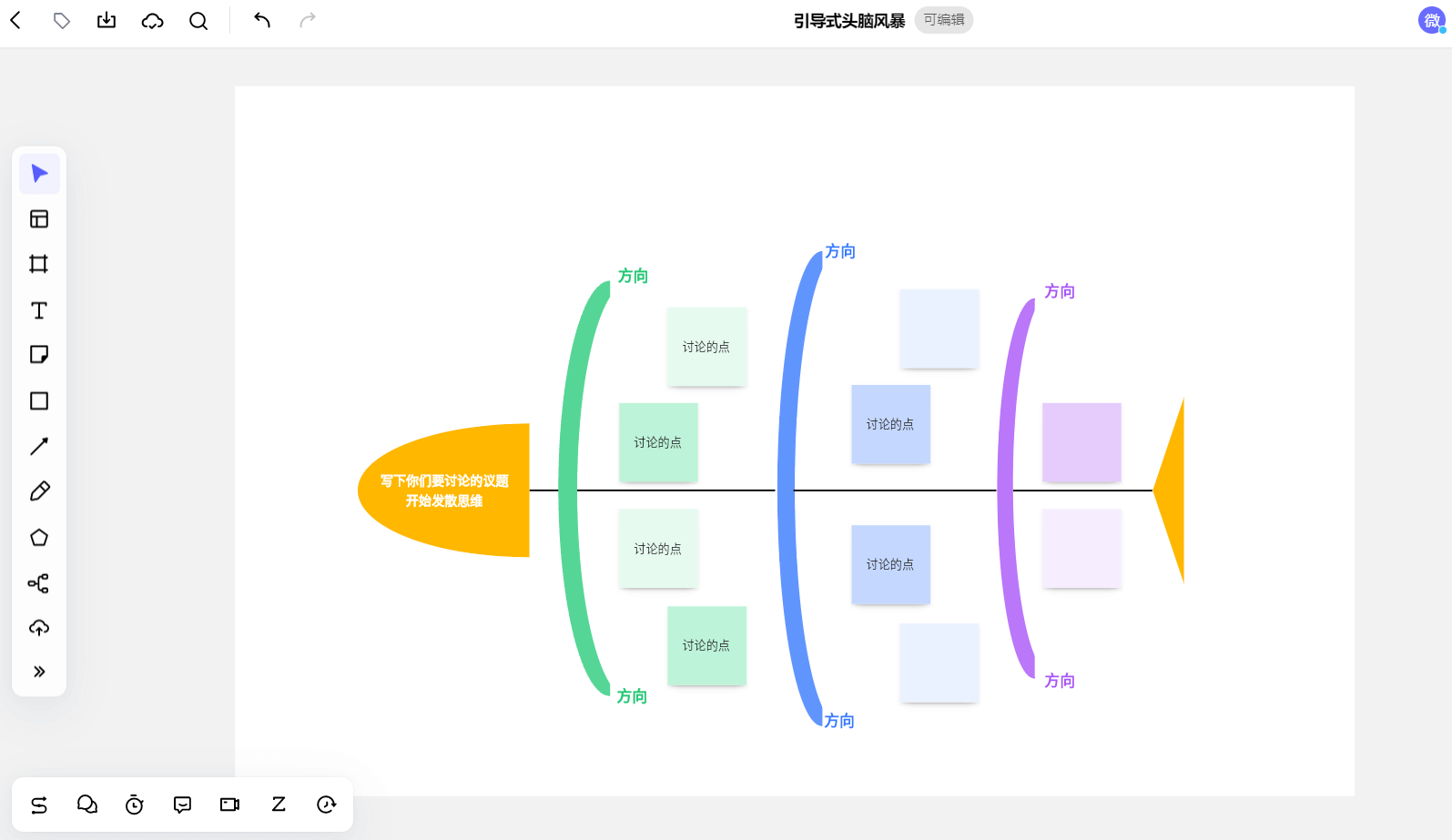Select the green curved bone arc
1452x840 pixels.
[568, 491]
